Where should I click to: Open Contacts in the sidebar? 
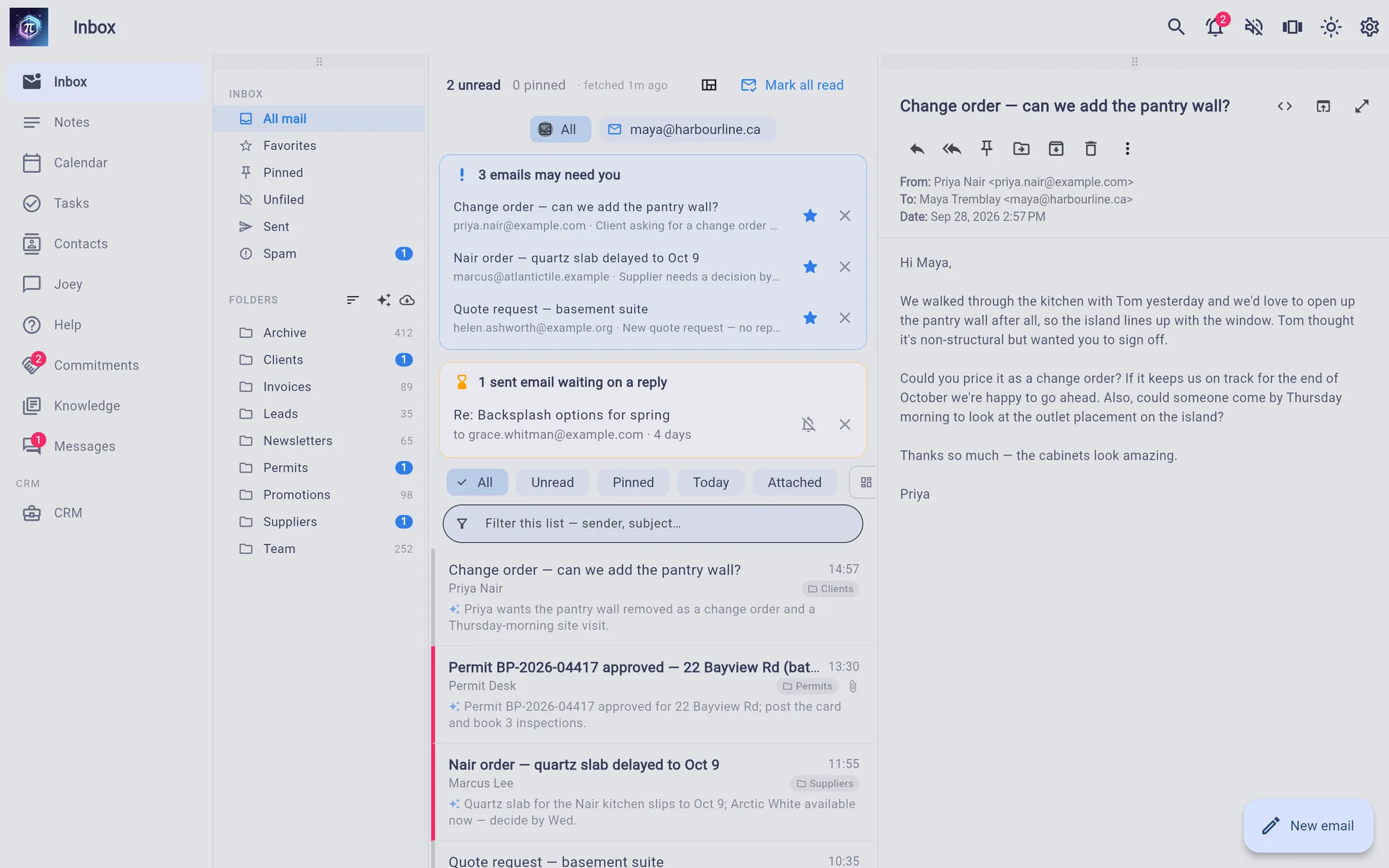tap(106, 244)
